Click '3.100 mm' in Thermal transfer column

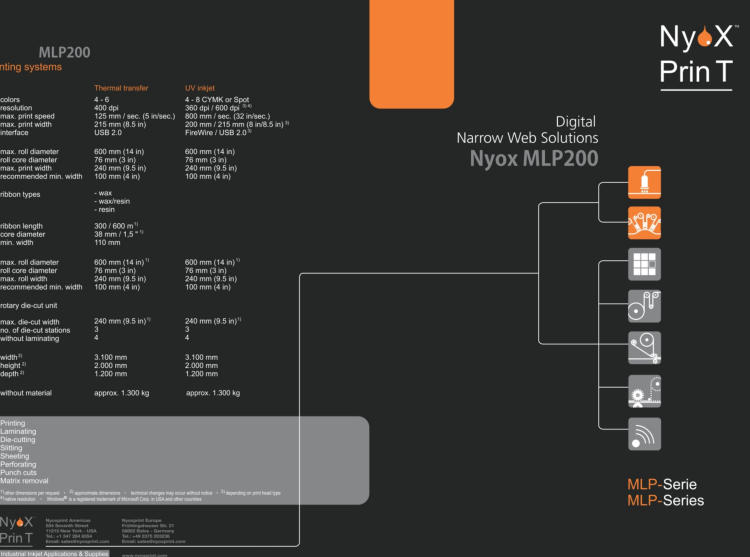point(110,357)
